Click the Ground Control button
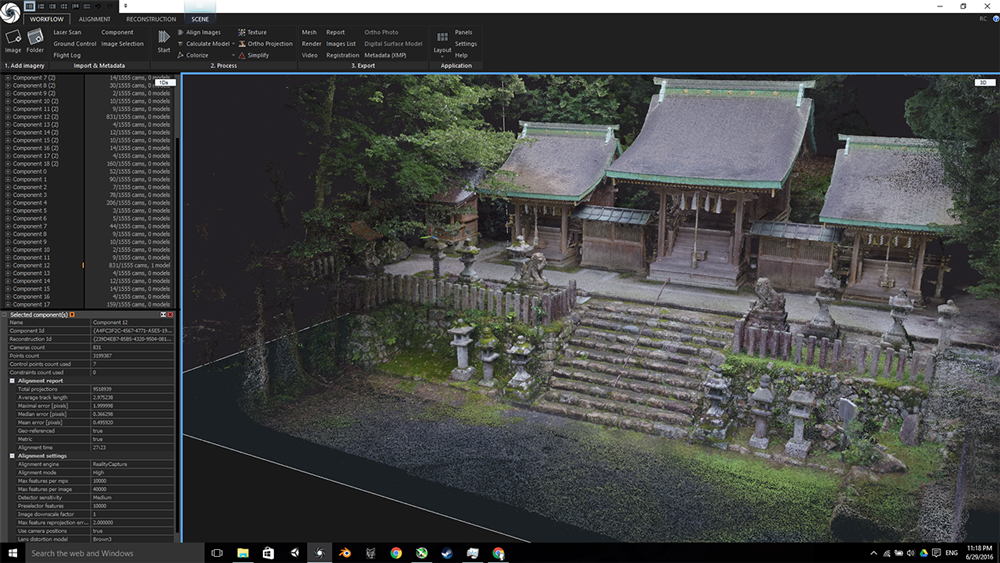 [75, 44]
